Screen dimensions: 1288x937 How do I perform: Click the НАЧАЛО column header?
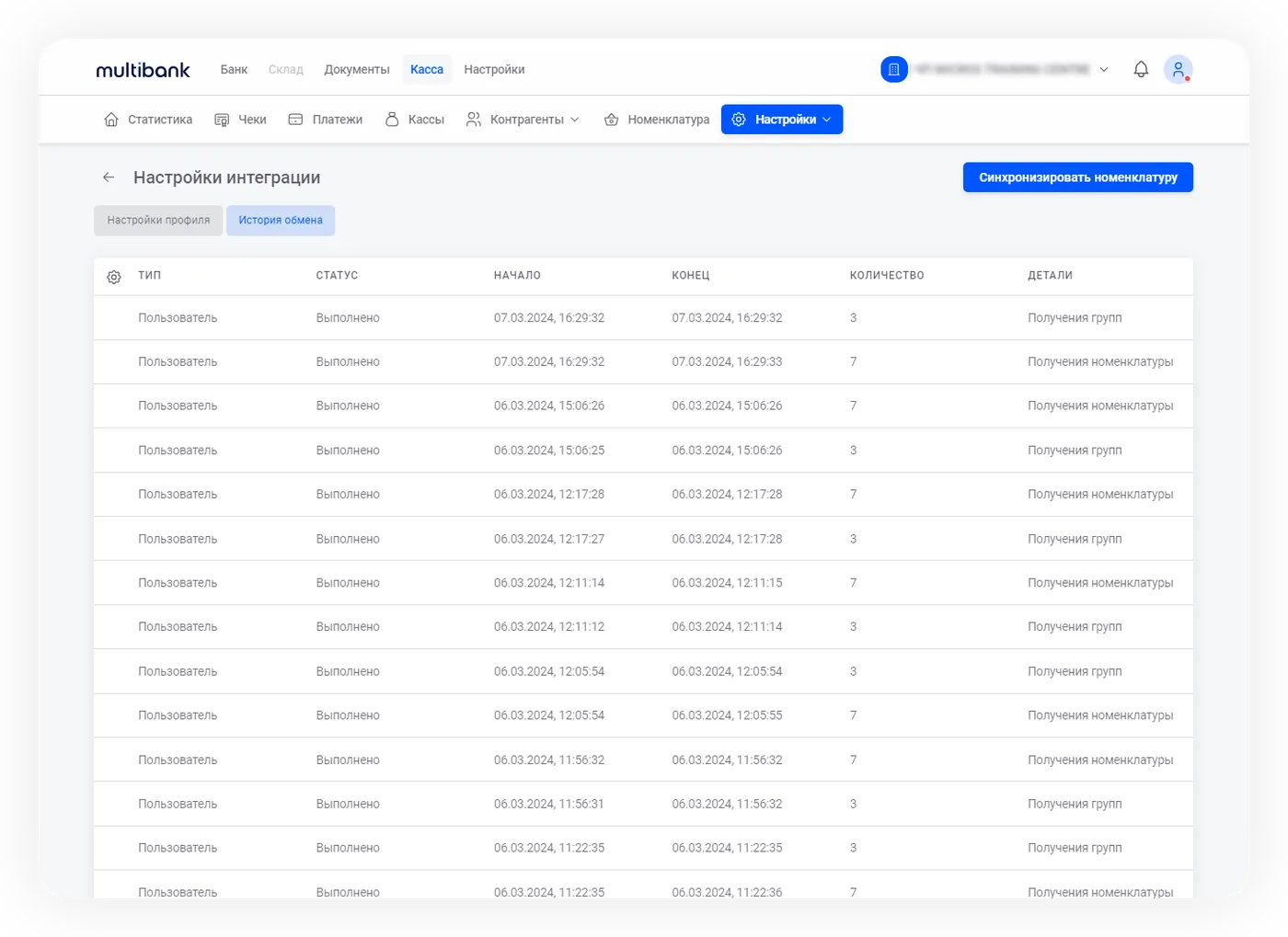tap(517, 276)
